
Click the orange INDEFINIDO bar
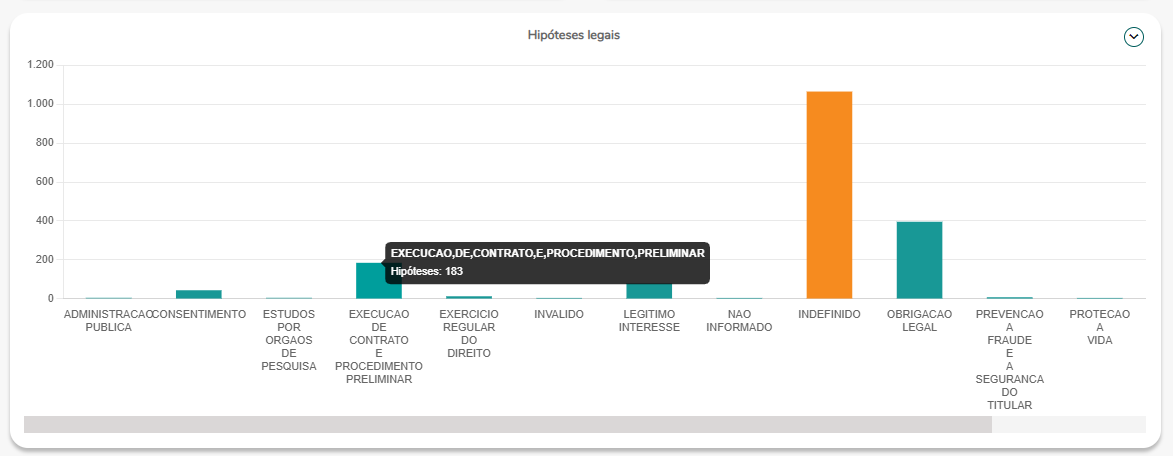click(829, 195)
